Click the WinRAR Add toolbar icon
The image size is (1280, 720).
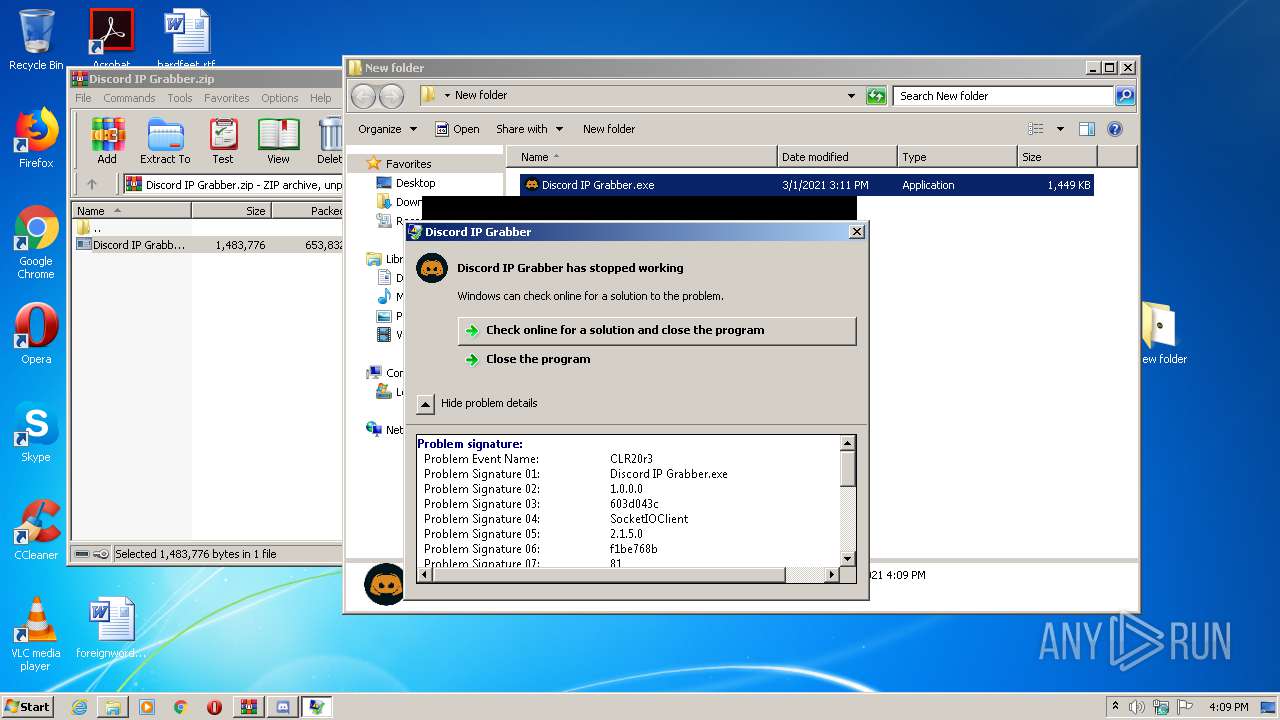click(x=107, y=141)
